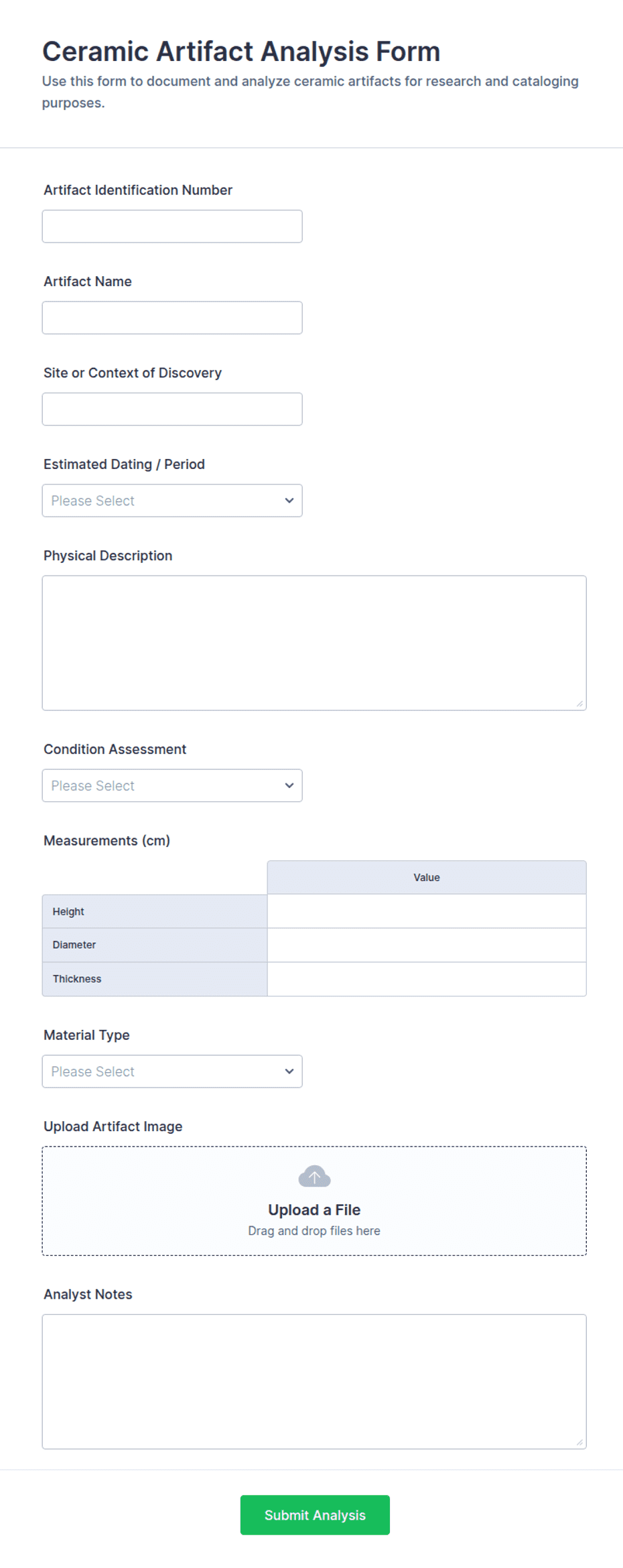Open the Condition Assessment dropdown
Viewport: 623px width, 1568px height.
[x=172, y=785]
